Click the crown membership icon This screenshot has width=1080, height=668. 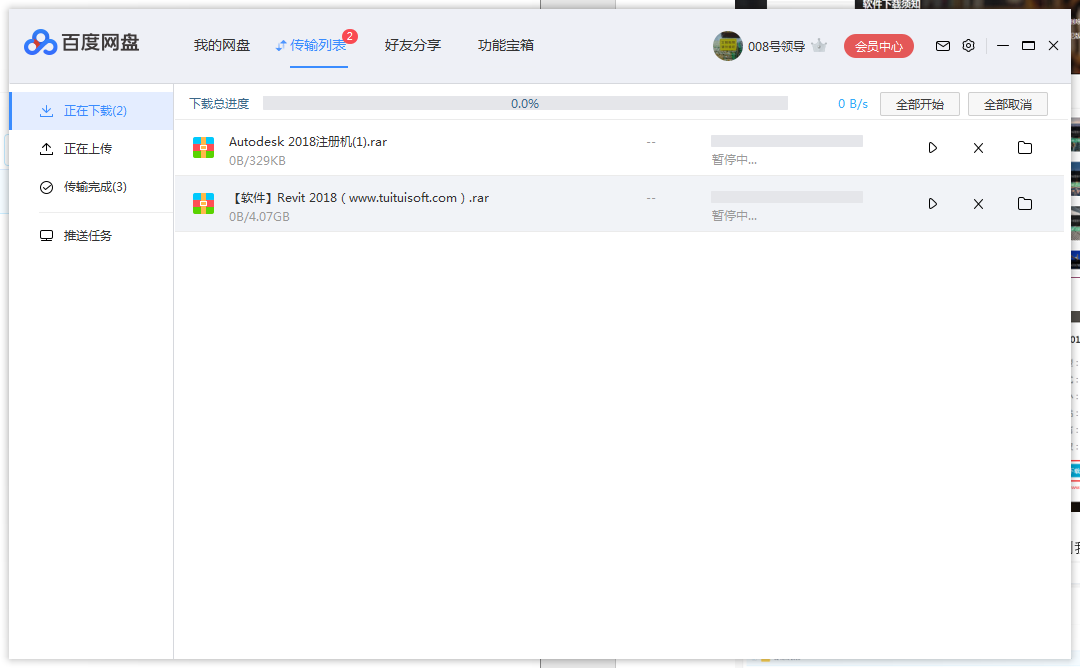click(x=819, y=46)
